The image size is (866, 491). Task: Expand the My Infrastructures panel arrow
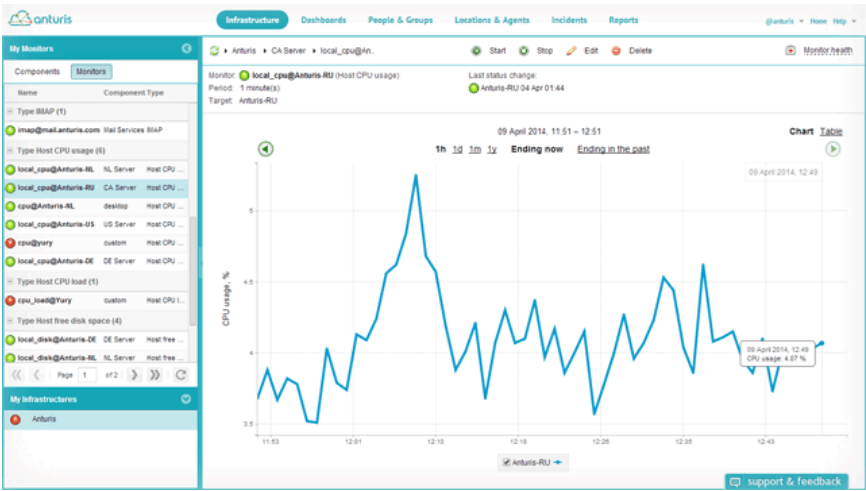(x=186, y=399)
